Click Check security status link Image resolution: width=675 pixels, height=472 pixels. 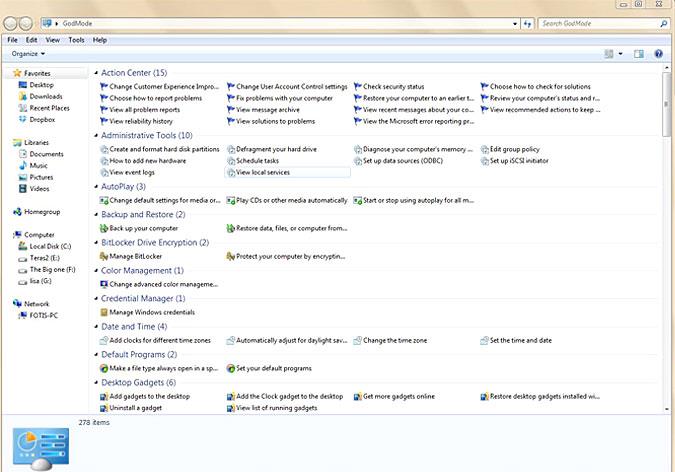click(x=393, y=87)
